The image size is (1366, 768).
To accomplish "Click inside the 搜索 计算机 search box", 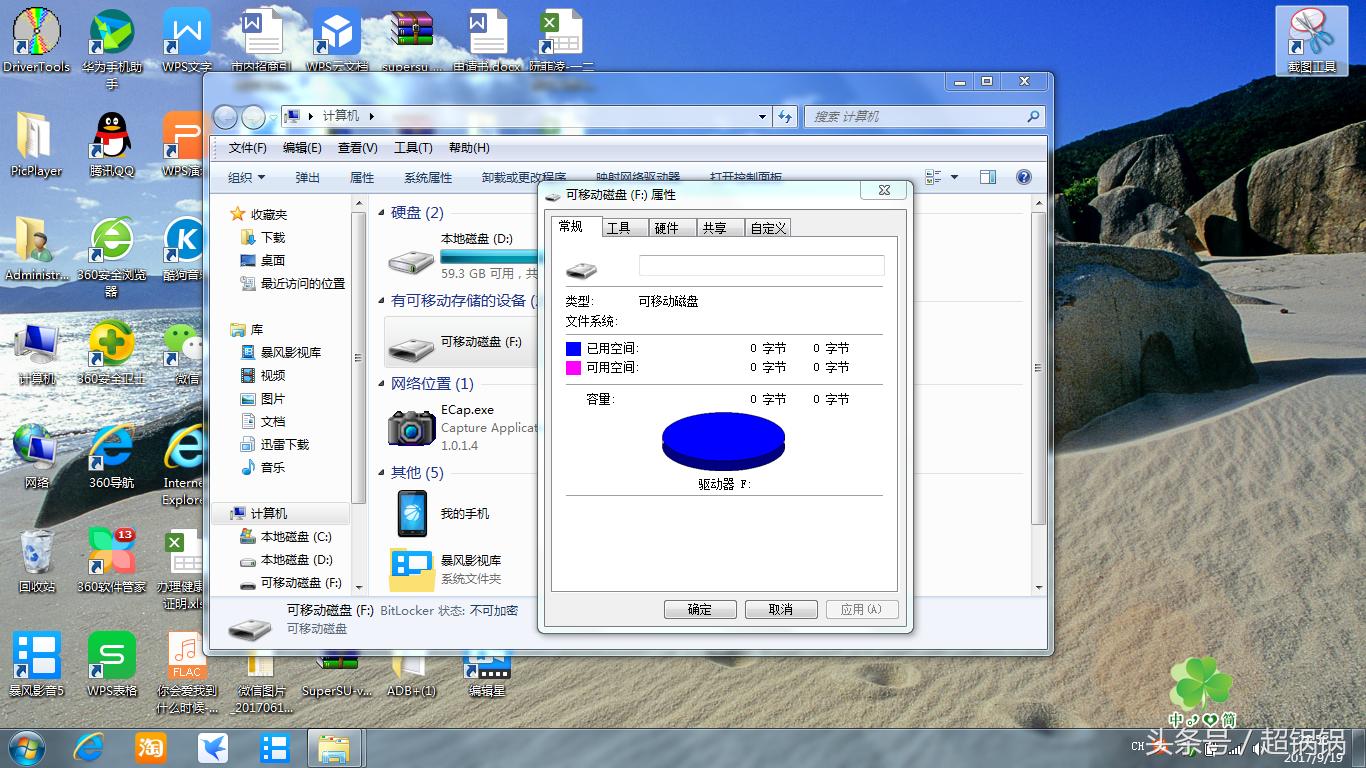I will pyautogui.click(x=920, y=117).
